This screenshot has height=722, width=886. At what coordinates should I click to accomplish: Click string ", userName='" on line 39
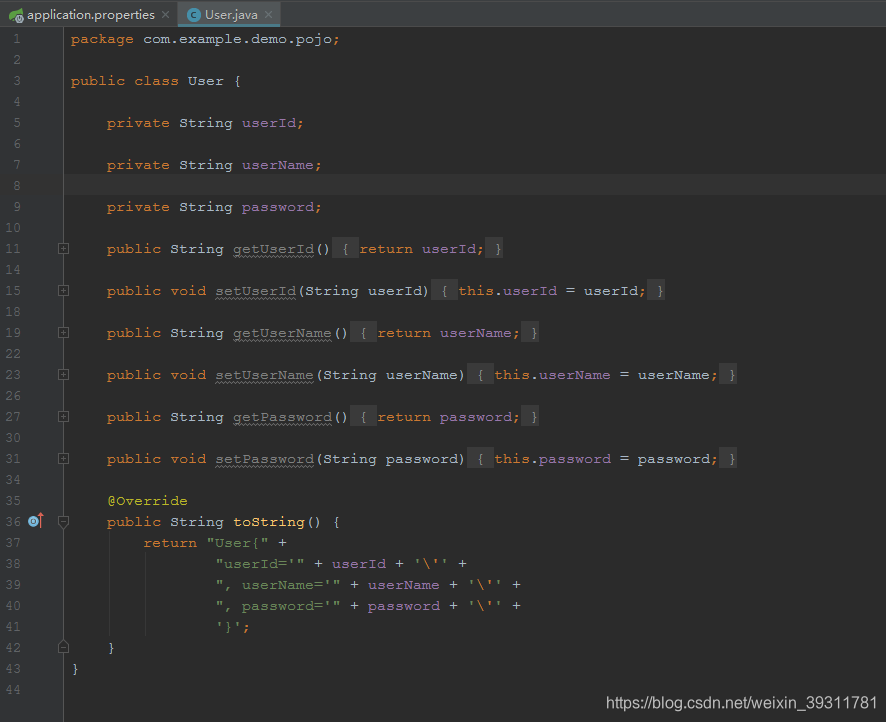pyautogui.click(x=278, y=585)
